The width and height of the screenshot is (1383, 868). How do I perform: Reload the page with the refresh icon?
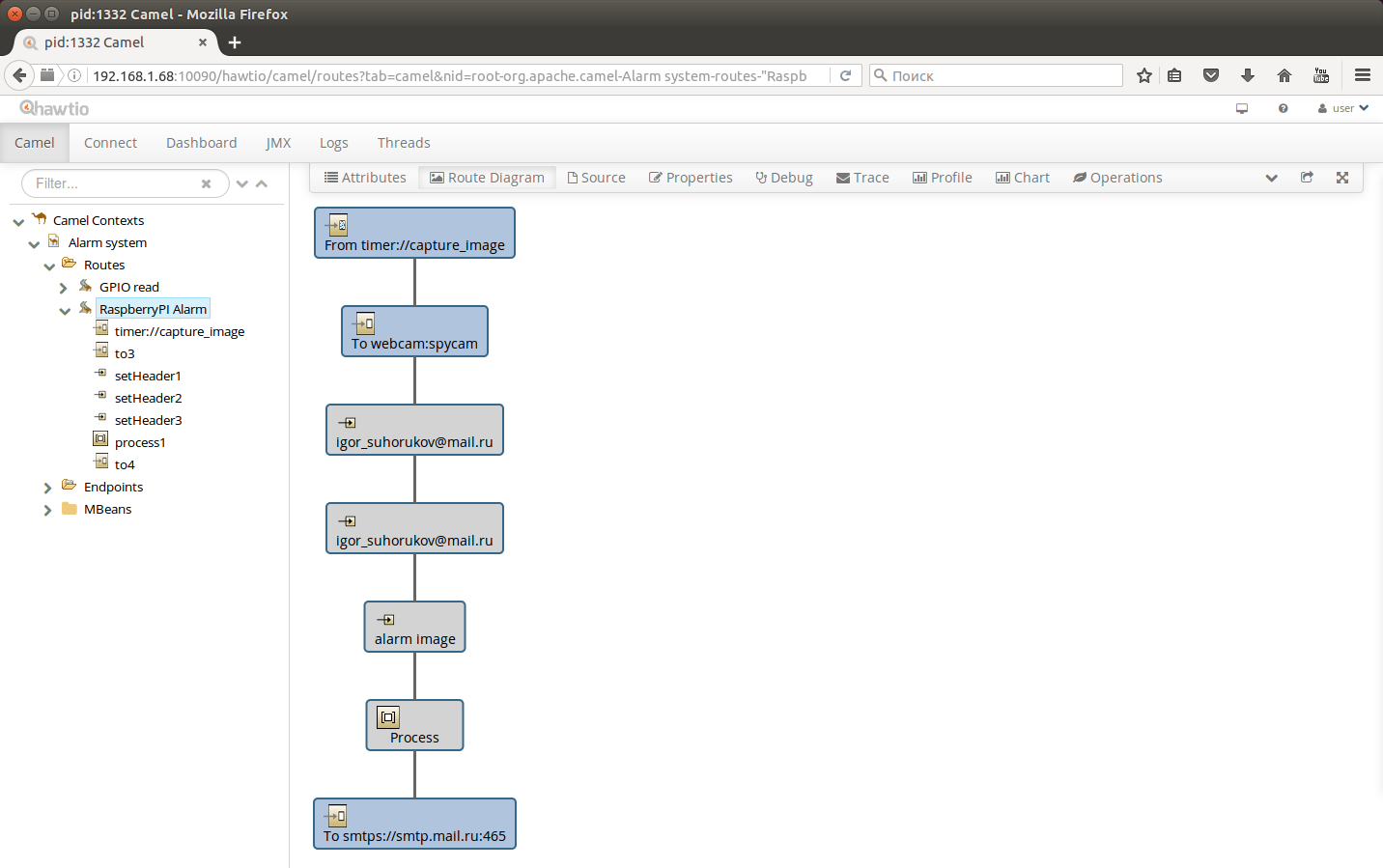845,75
